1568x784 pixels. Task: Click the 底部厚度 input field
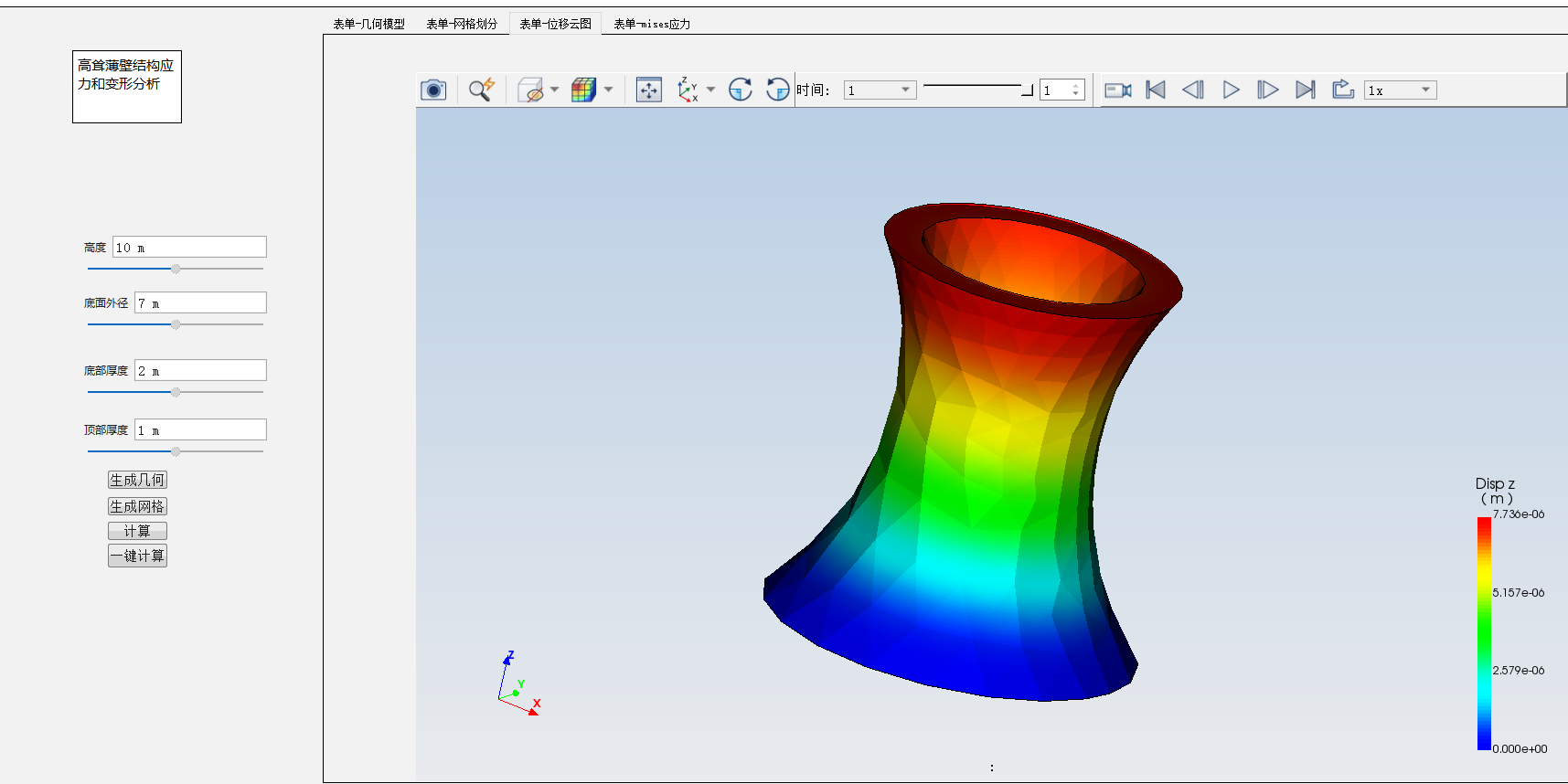(x=200, y=370)
